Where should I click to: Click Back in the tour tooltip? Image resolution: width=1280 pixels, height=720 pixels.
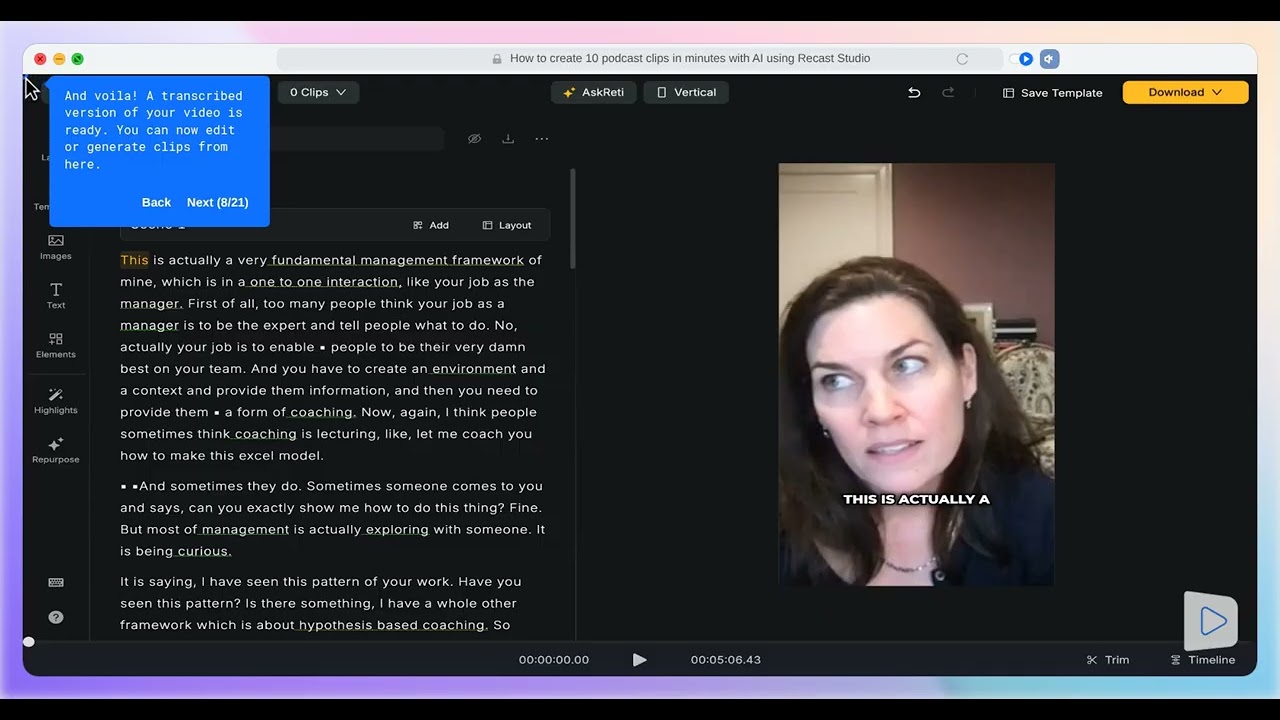coord(156,202)
